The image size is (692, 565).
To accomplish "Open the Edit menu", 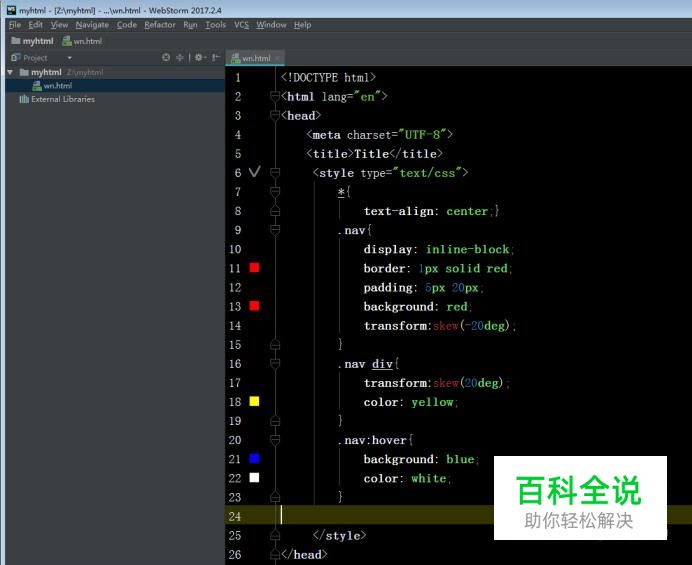I will [35, 25].
